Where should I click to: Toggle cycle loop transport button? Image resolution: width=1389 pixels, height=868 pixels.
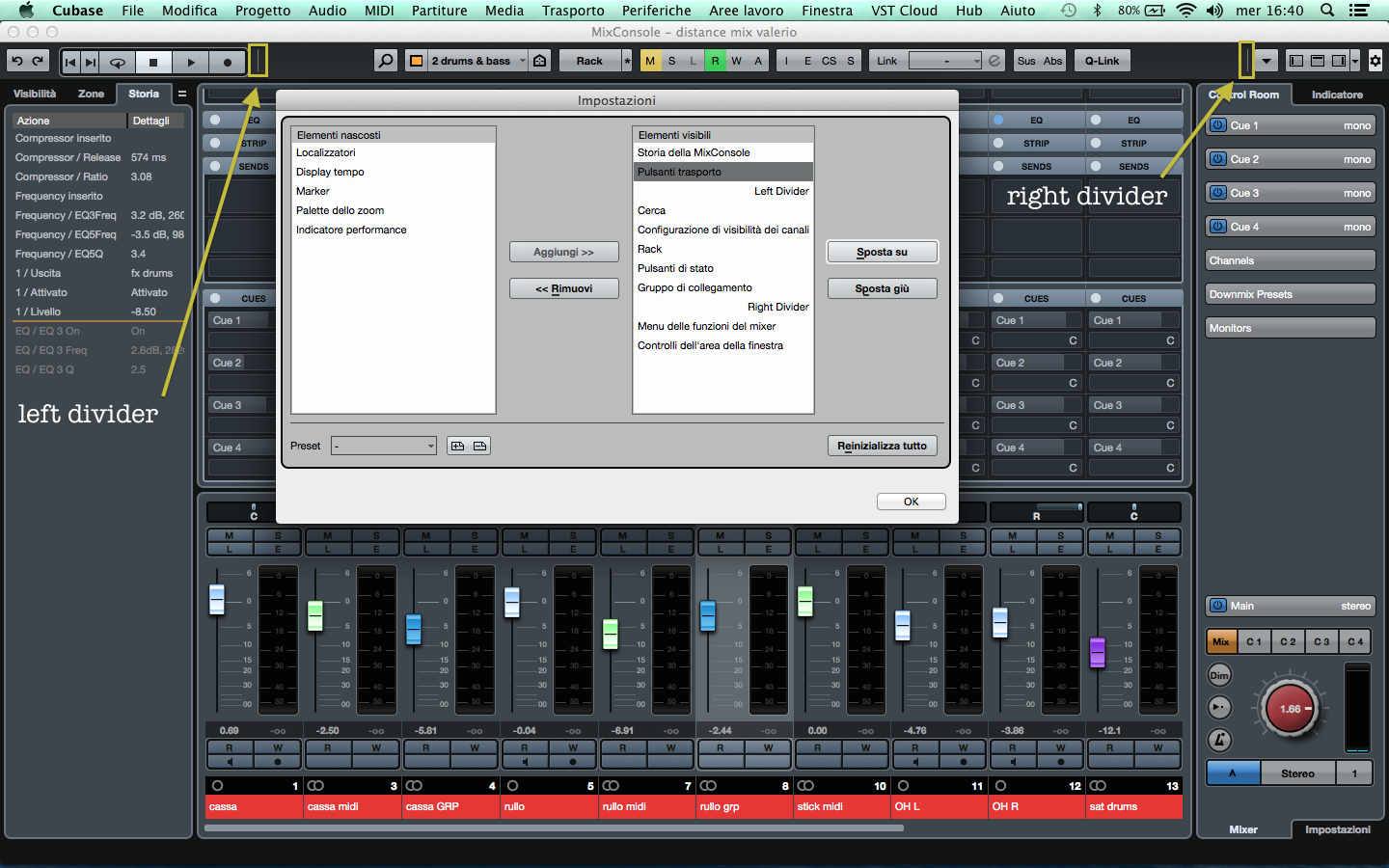[x=118, y=62]
